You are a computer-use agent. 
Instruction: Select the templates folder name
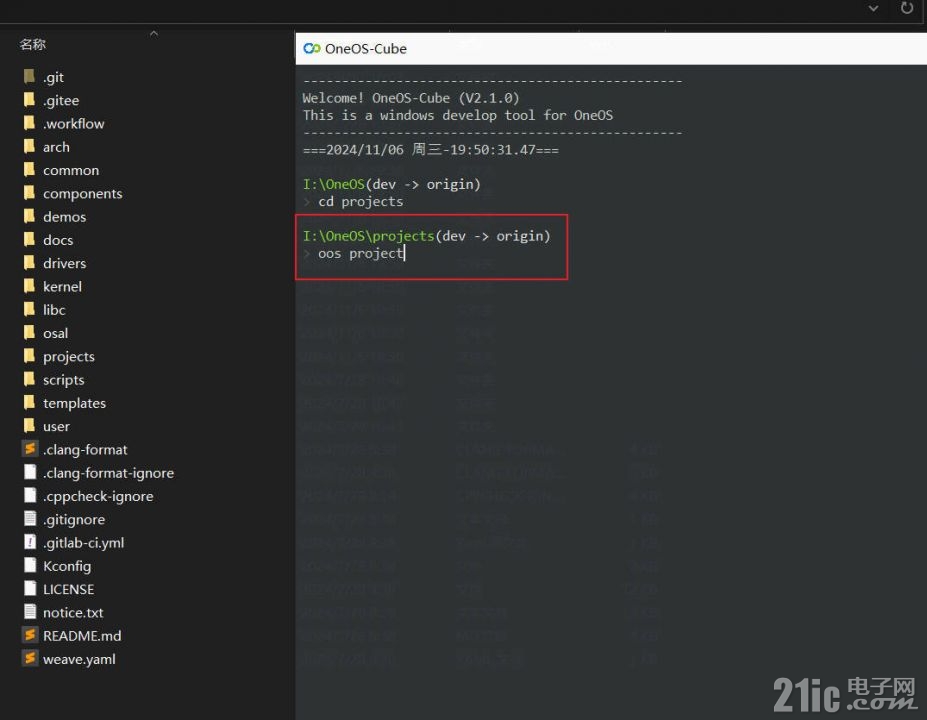(74, 403)
